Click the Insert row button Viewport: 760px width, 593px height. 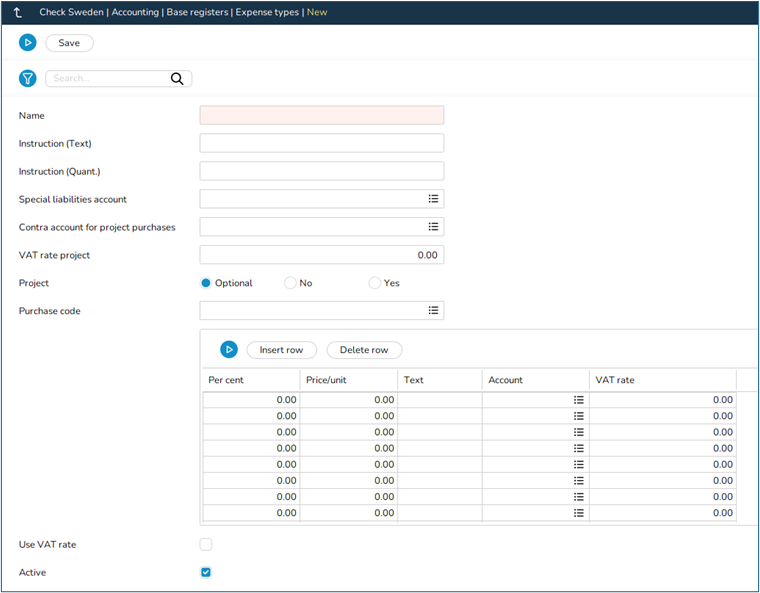pos(281,350)
